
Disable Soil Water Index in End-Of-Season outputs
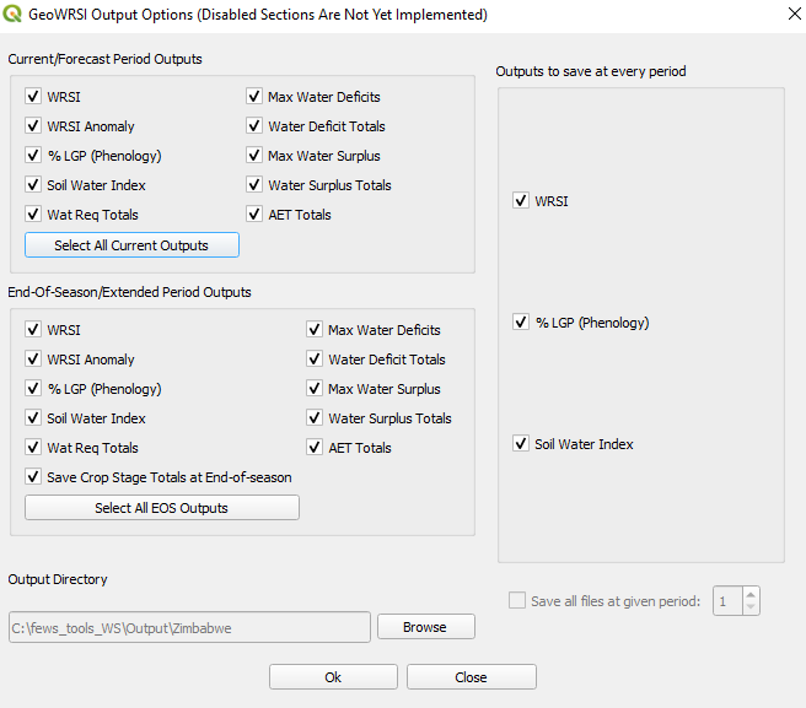(x=34, y=418)
